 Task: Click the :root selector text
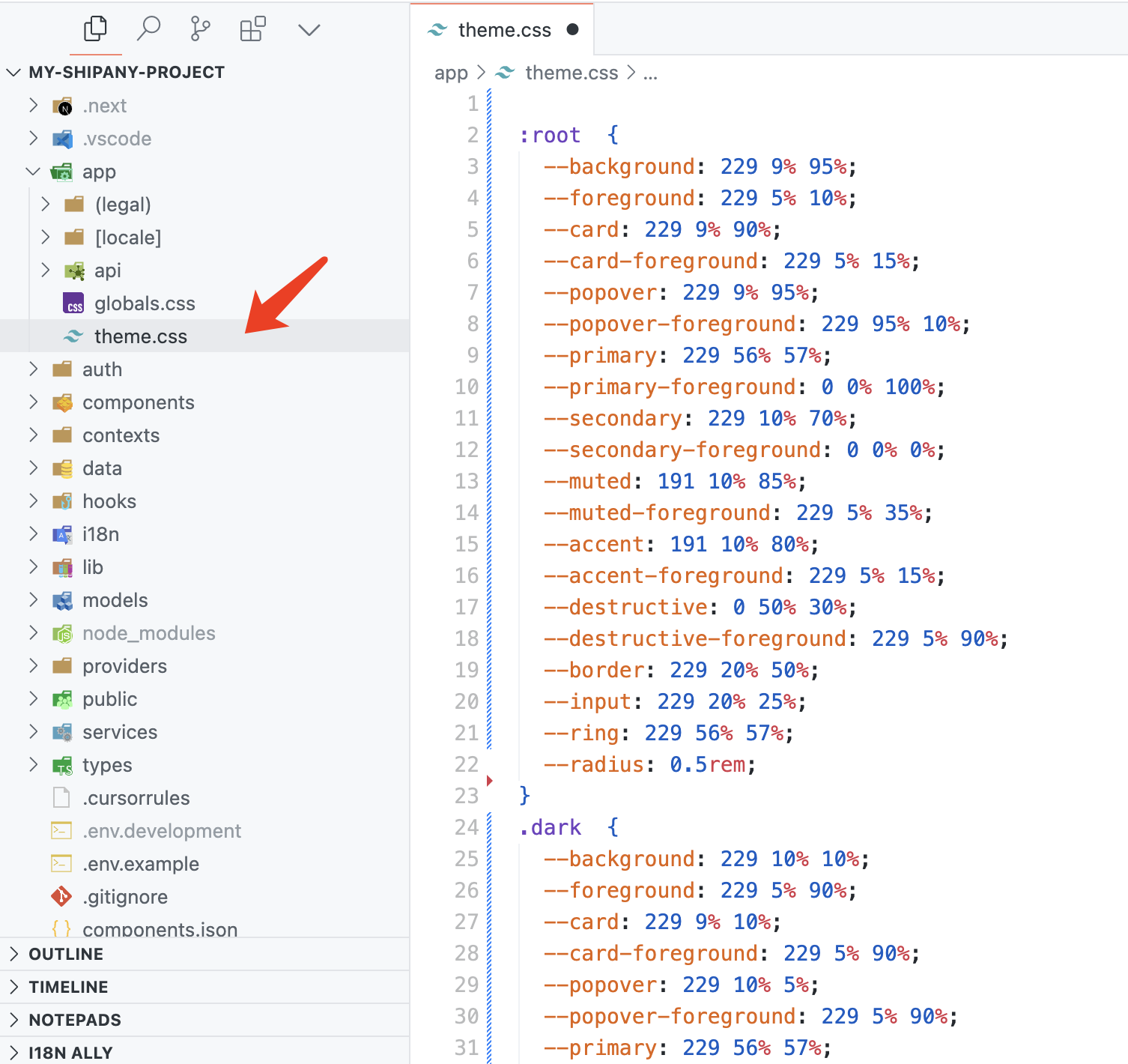[x=550, y=135]
